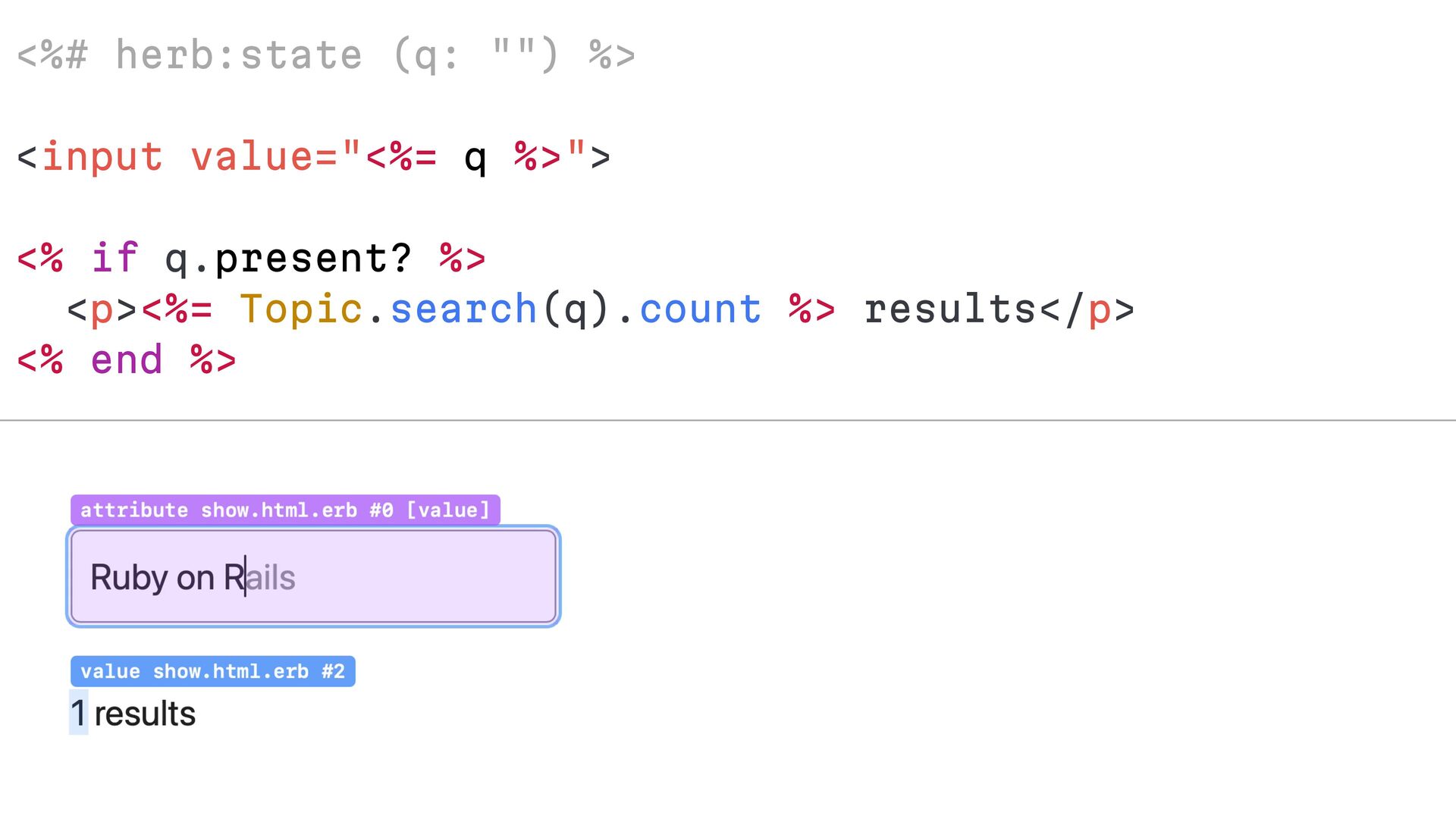Screen dimensions: 1456x819
Task: Click the word 'results' inside the code paragraph
Action: pos(951,309)
